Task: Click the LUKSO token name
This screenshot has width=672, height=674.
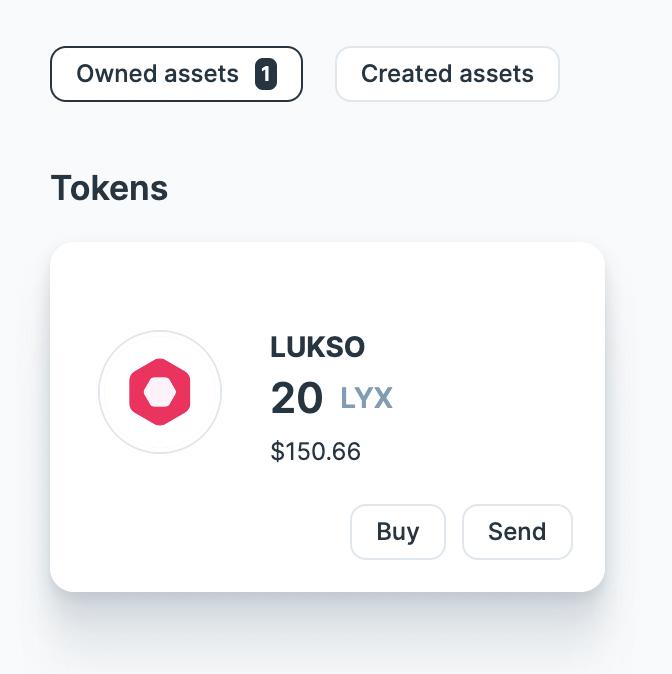Action: (317, 347)
